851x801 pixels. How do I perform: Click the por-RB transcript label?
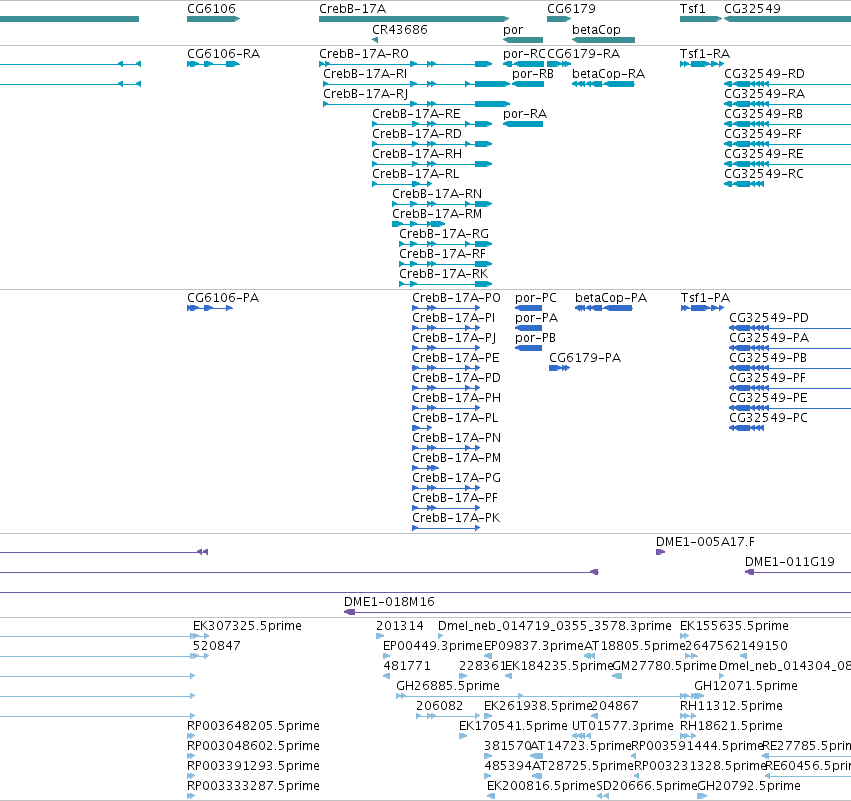(x=533, y=74)
